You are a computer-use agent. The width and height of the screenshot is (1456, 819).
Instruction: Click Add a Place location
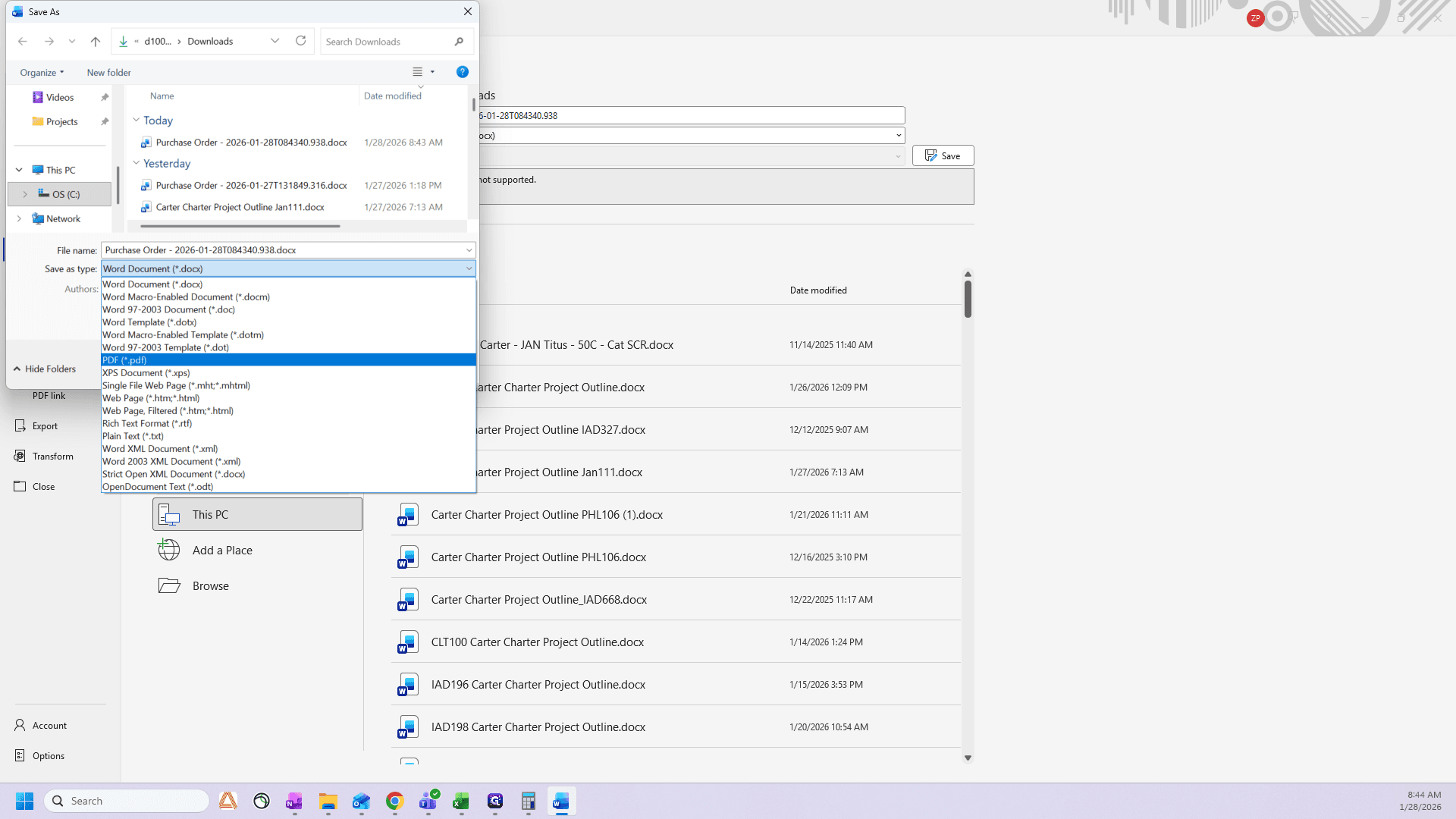(257, 550)
